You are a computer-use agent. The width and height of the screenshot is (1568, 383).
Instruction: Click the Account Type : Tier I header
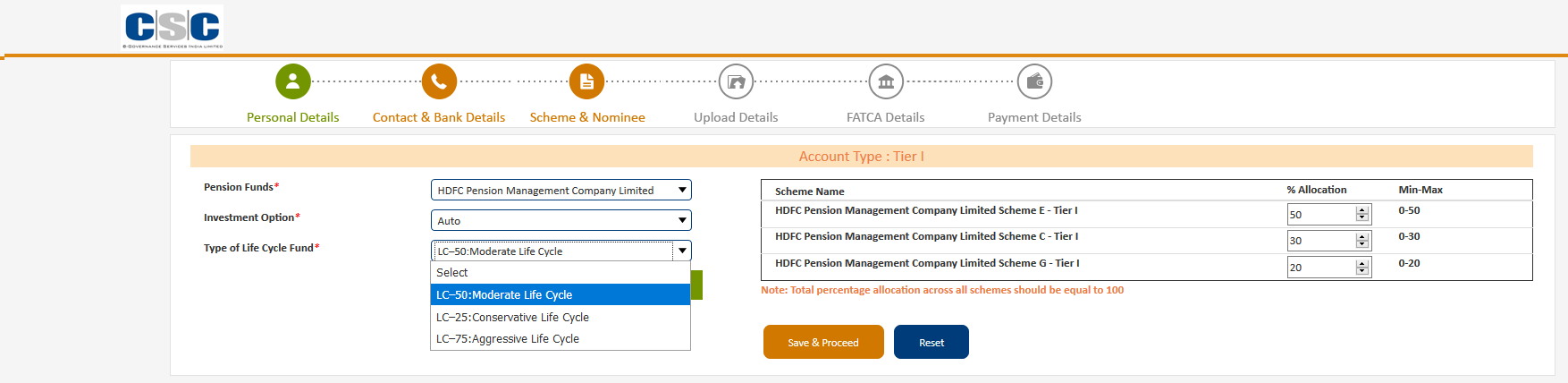tap(862, 157)
